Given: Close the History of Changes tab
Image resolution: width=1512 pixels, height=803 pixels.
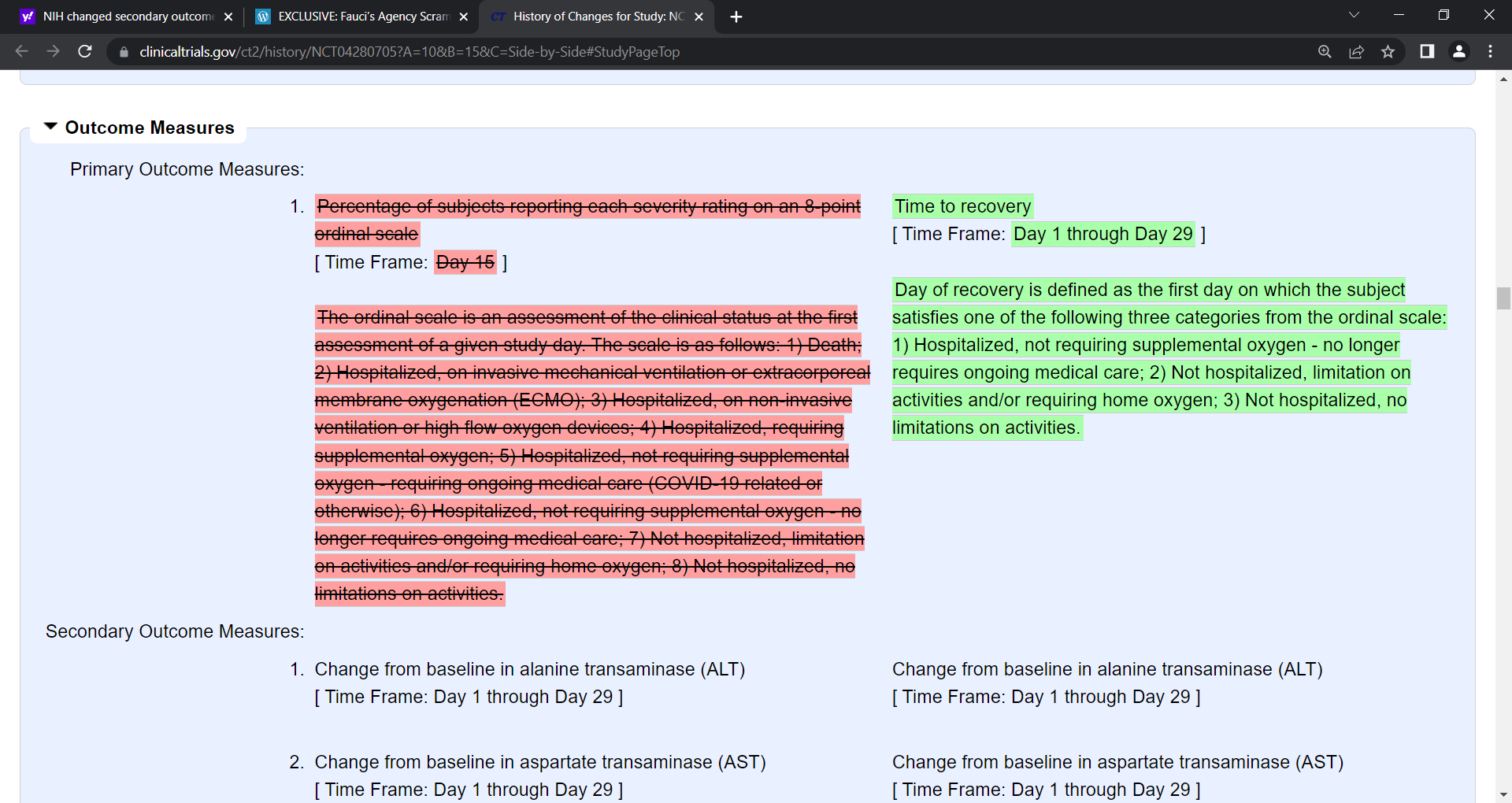Looking at the screenshot, I should (699, 17).
